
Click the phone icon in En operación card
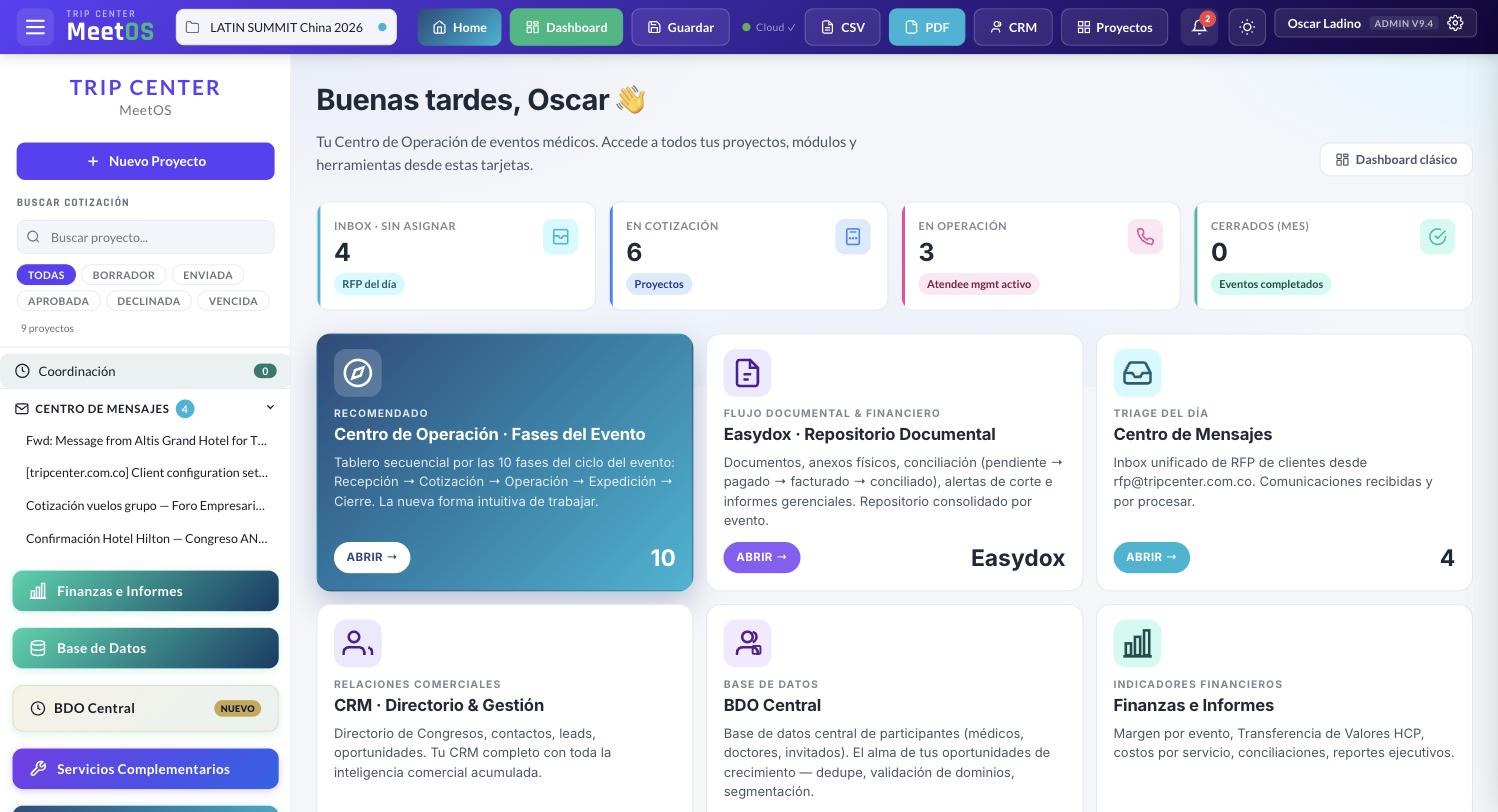(x=1145, y=237)
